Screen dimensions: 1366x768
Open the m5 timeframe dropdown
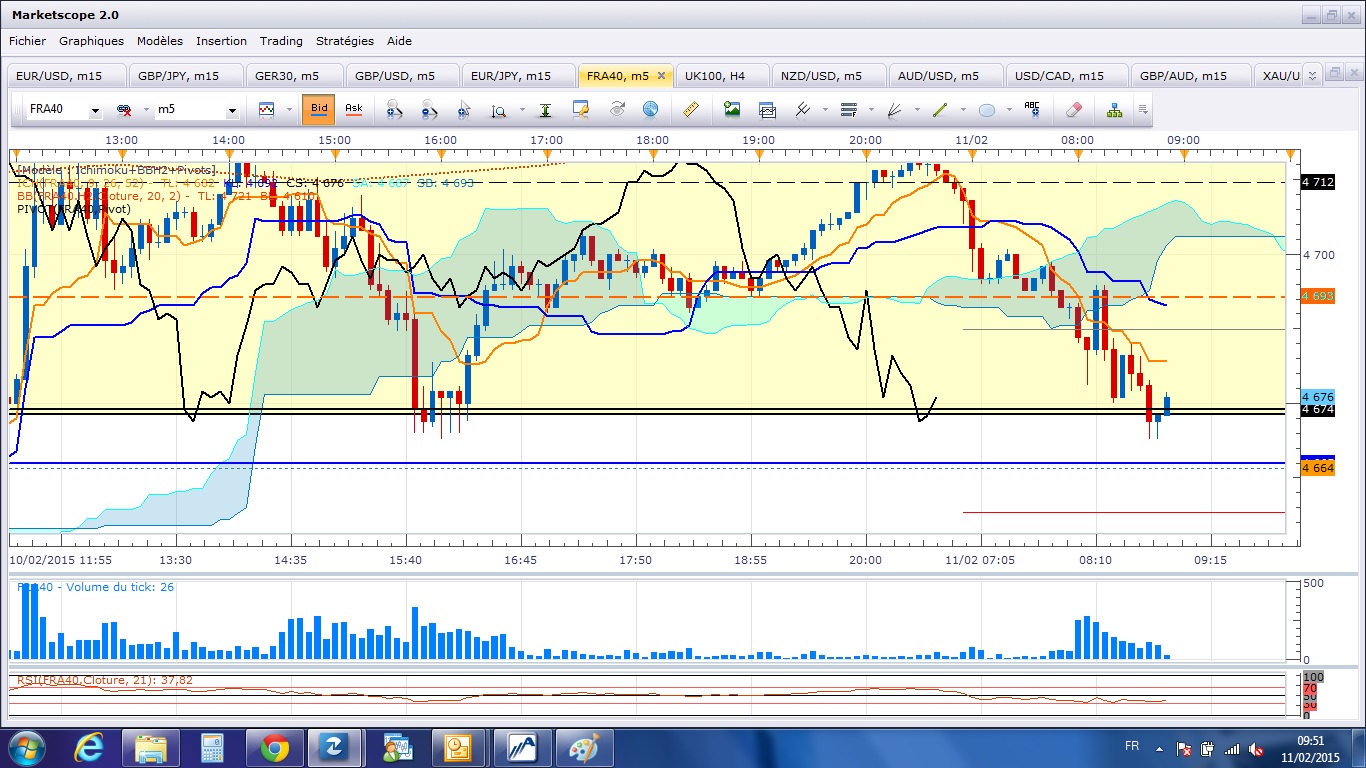tap(232, 111)
